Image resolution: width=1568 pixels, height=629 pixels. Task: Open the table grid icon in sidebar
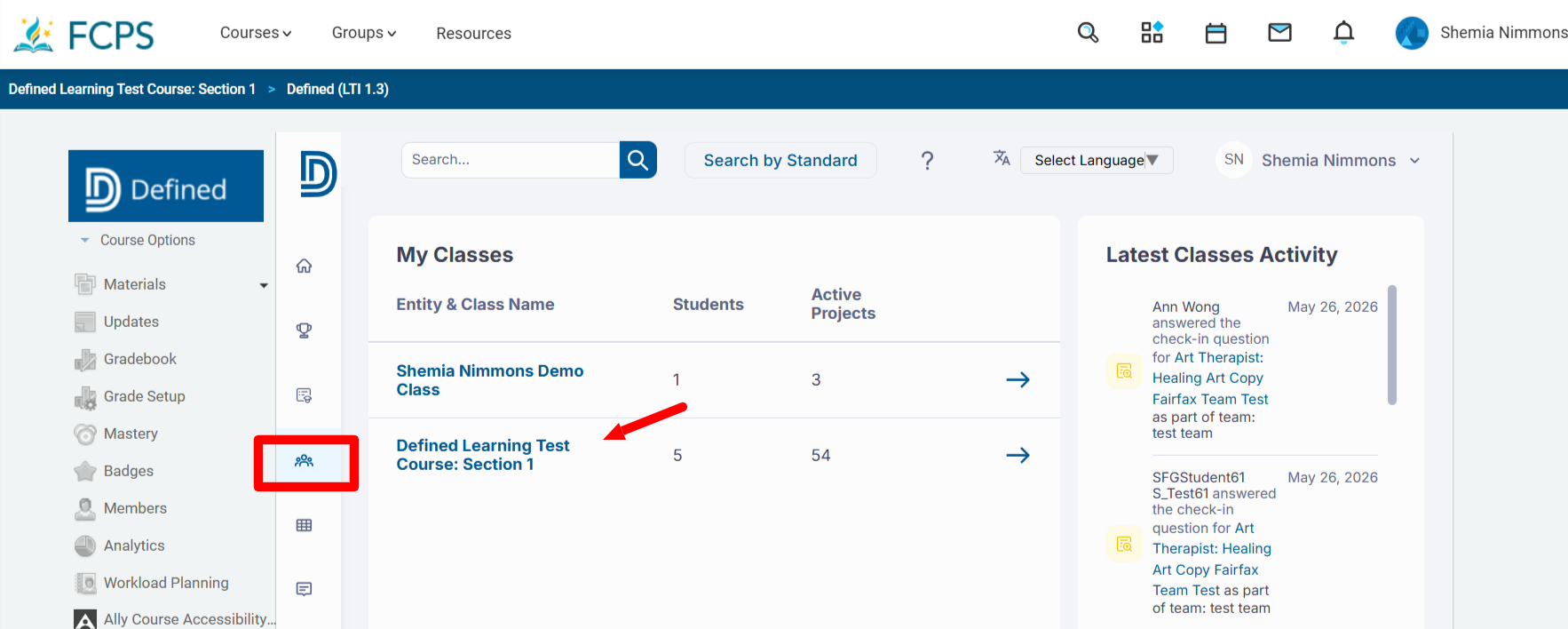click(304, 525)
